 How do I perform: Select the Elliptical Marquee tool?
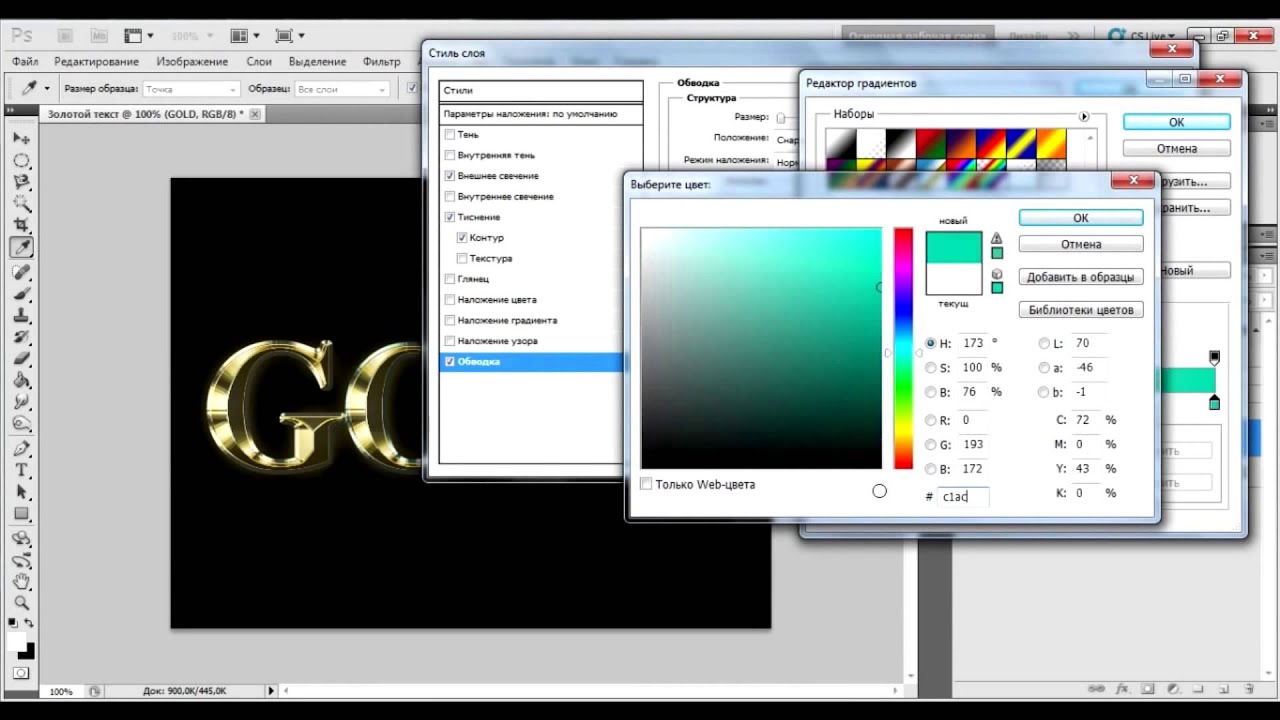21,160
